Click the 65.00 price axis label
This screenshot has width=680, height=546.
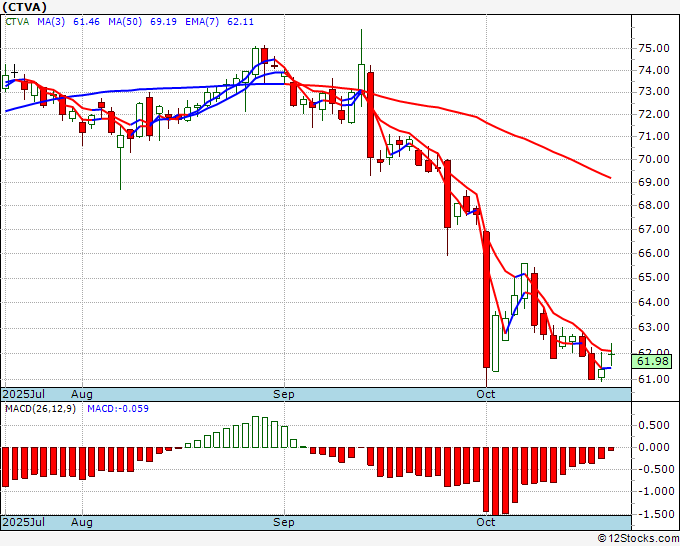point(654,277)
